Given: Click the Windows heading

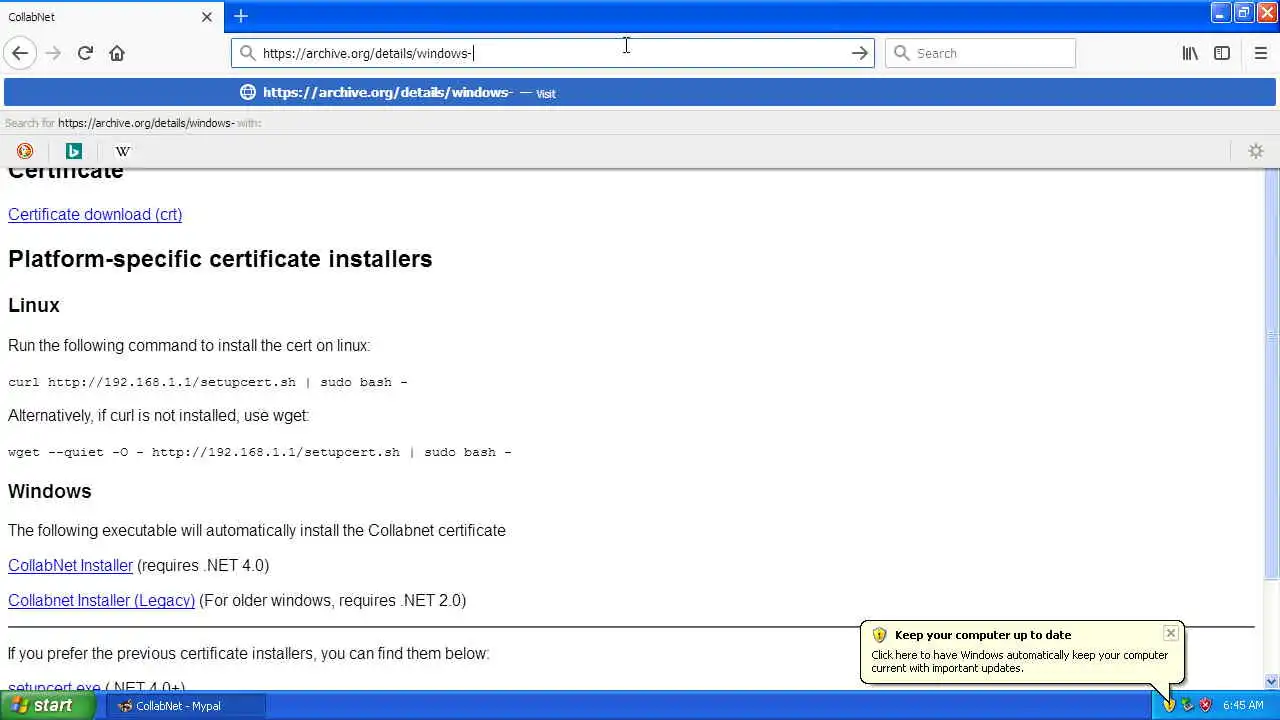Looking at the screenshot, I should tap(50, 491).
